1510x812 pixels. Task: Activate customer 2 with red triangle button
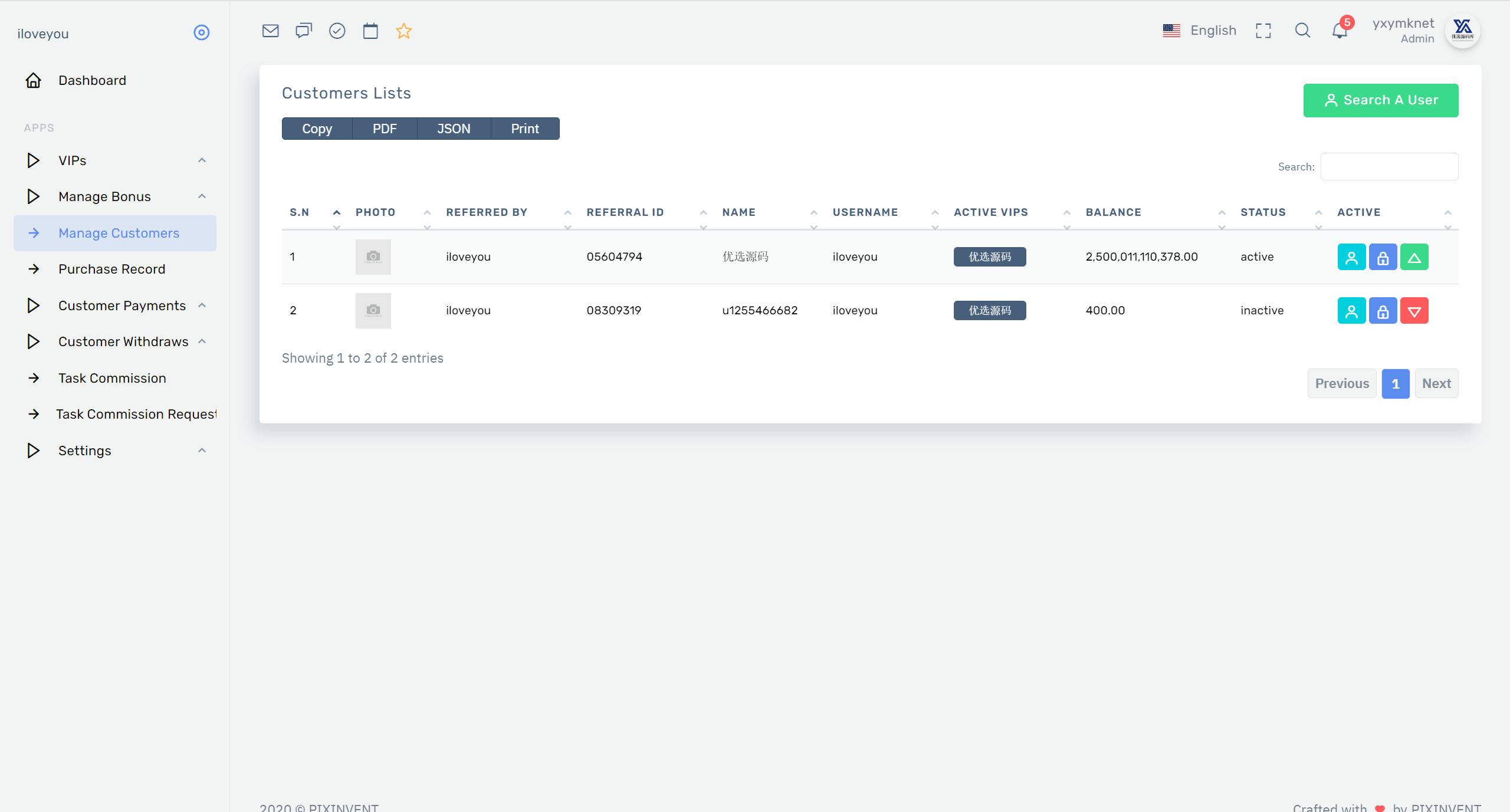pos(1414,311)
